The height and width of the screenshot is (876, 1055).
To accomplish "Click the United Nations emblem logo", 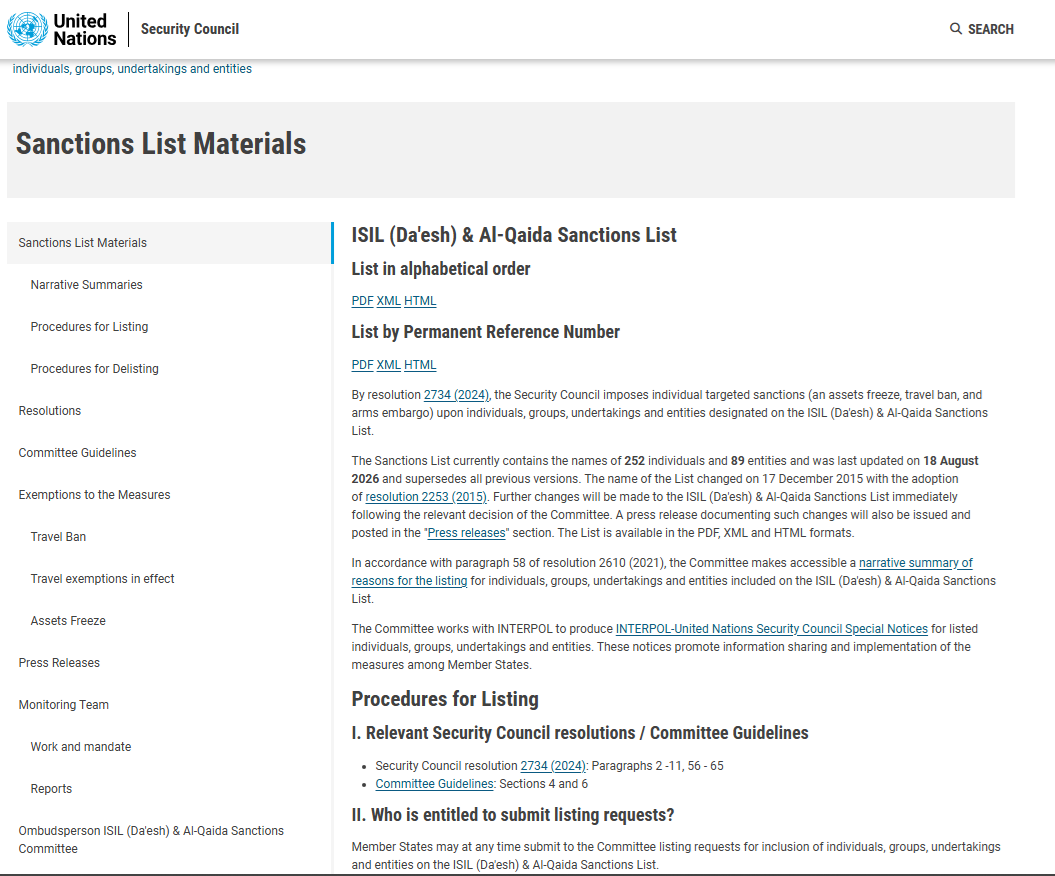I will click(x=28, y=30).
